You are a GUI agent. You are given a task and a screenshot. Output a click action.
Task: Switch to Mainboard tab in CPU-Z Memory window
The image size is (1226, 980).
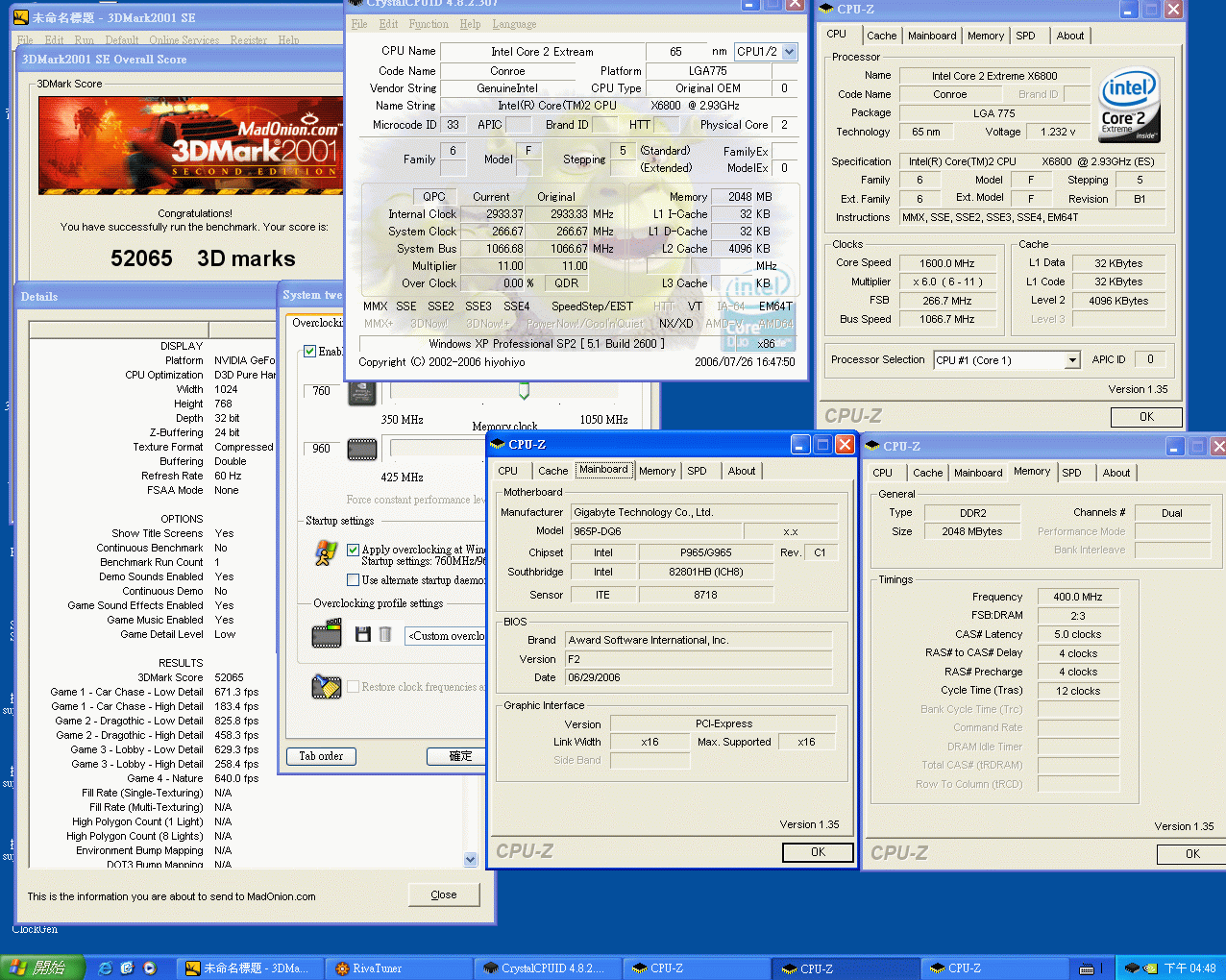(x=978, y=473)
